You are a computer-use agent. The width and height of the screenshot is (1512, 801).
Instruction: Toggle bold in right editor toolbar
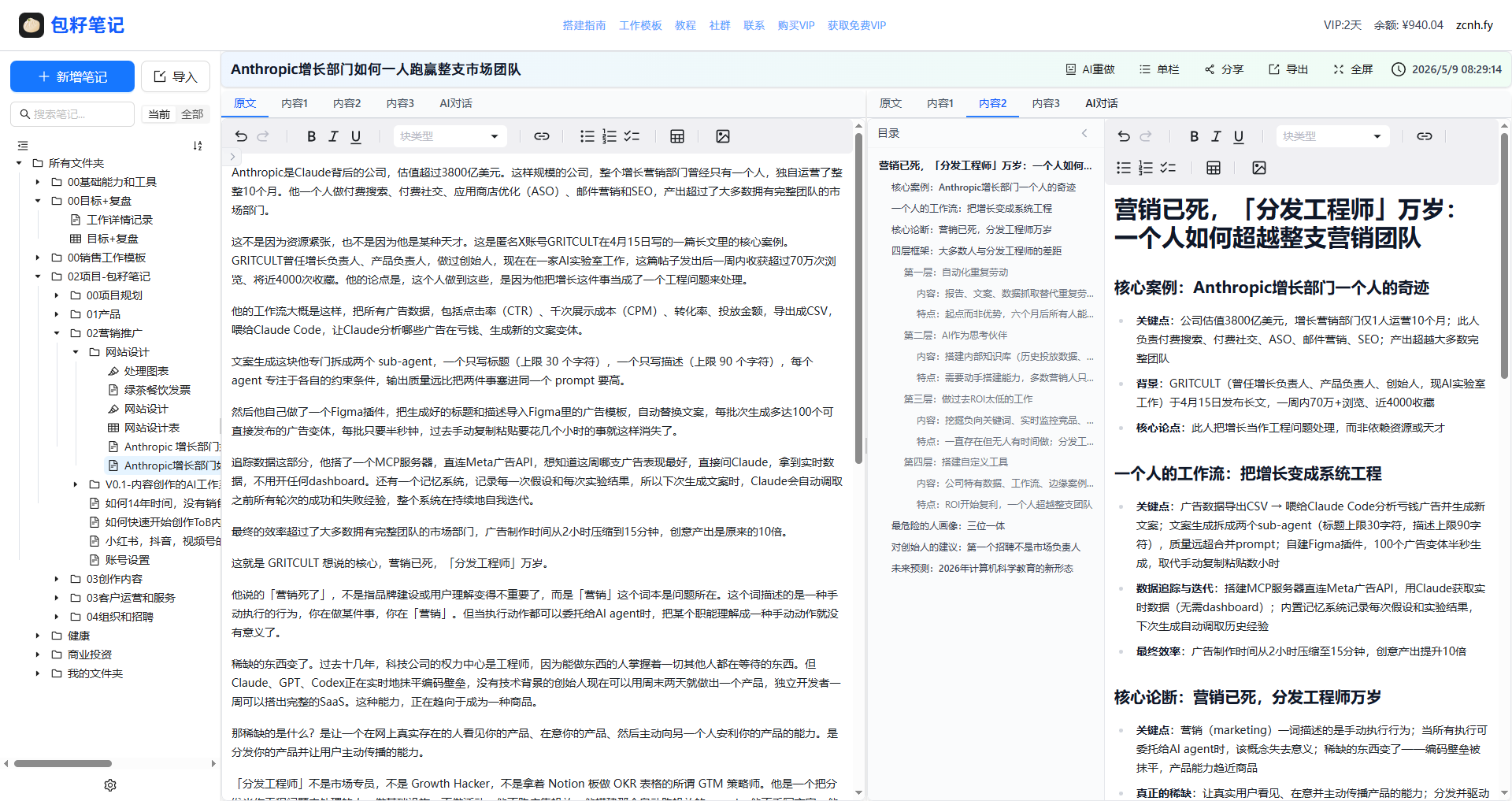(1194, 136)
